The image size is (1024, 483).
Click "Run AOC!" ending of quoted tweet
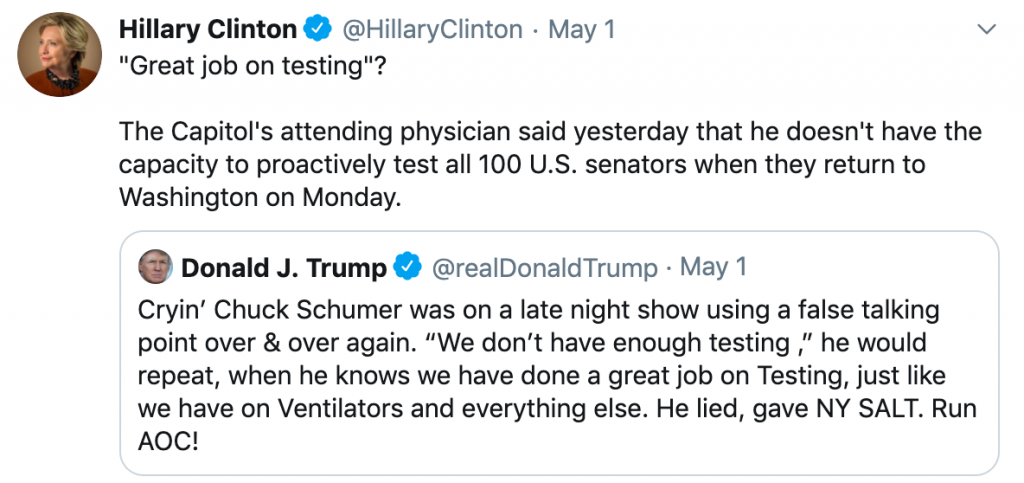click(169, 440)
